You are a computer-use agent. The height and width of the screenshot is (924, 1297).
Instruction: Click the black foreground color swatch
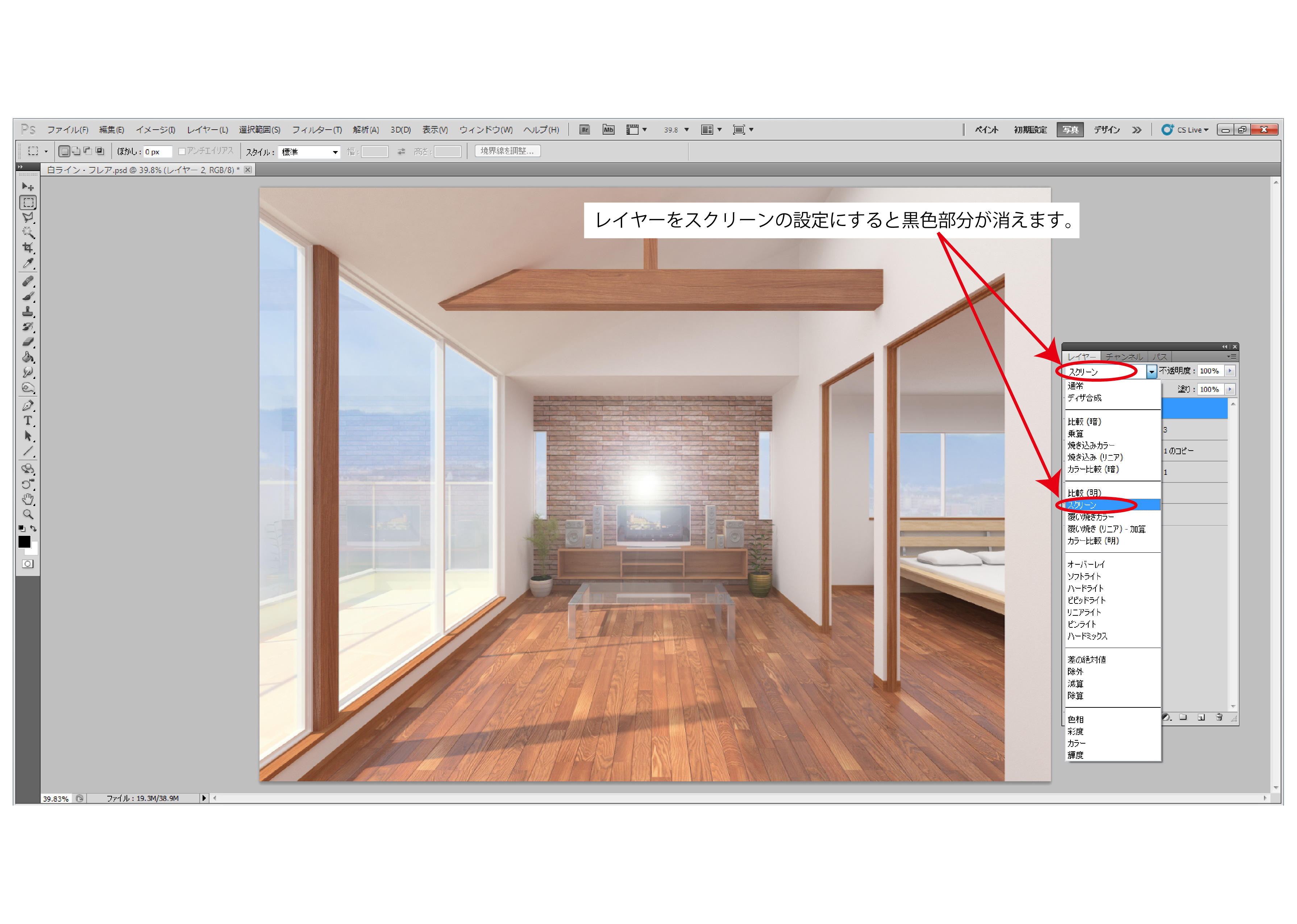[x=24, y=542]
